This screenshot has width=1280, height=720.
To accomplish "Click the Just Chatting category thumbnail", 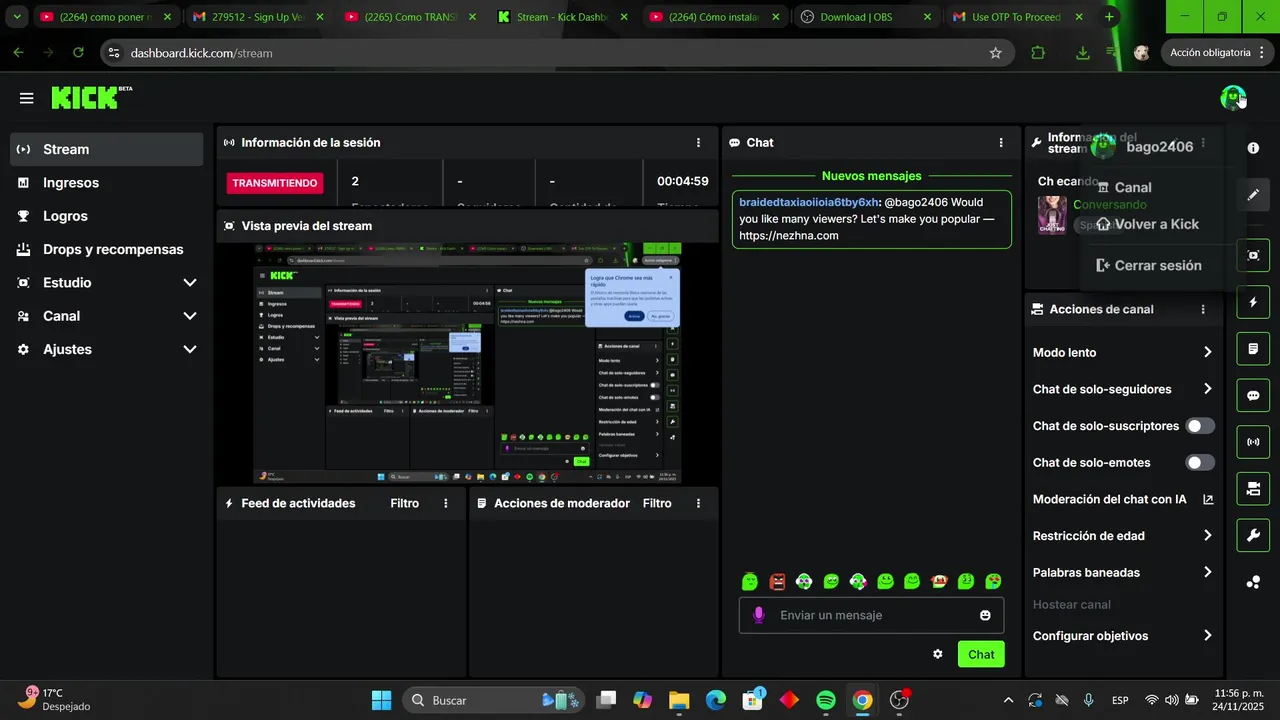I will (x=1052, y=214).
